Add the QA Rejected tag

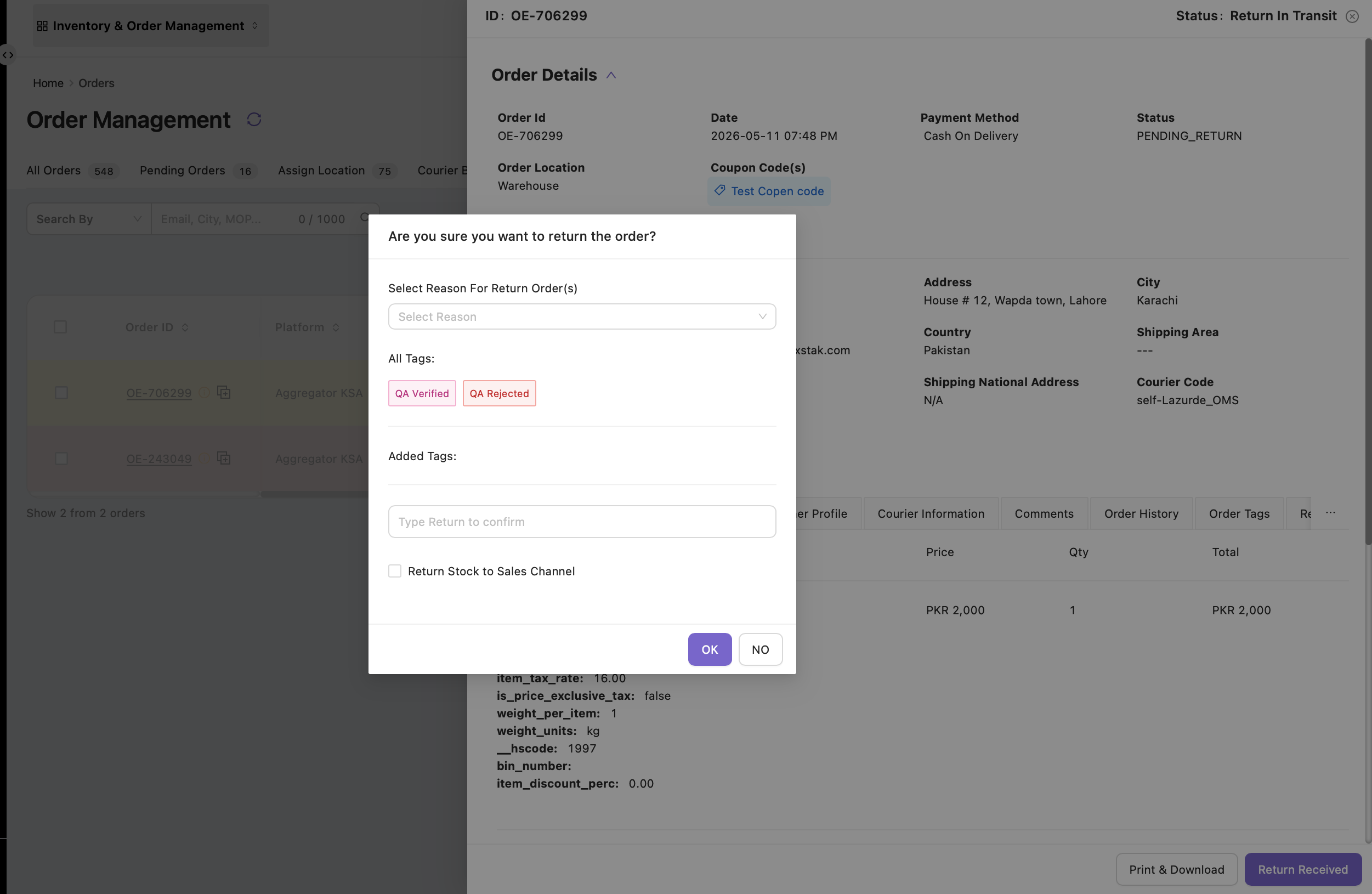499,393
